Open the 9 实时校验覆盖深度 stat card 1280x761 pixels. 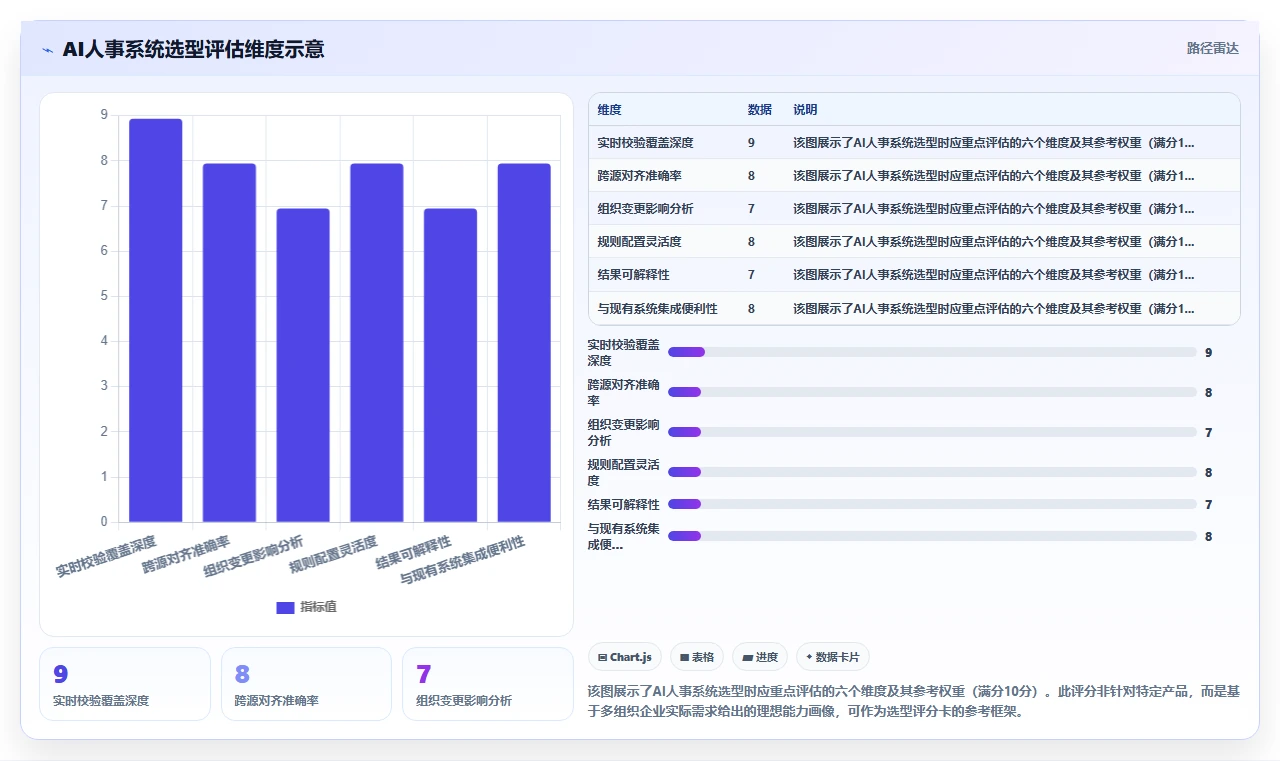point(125,684)
